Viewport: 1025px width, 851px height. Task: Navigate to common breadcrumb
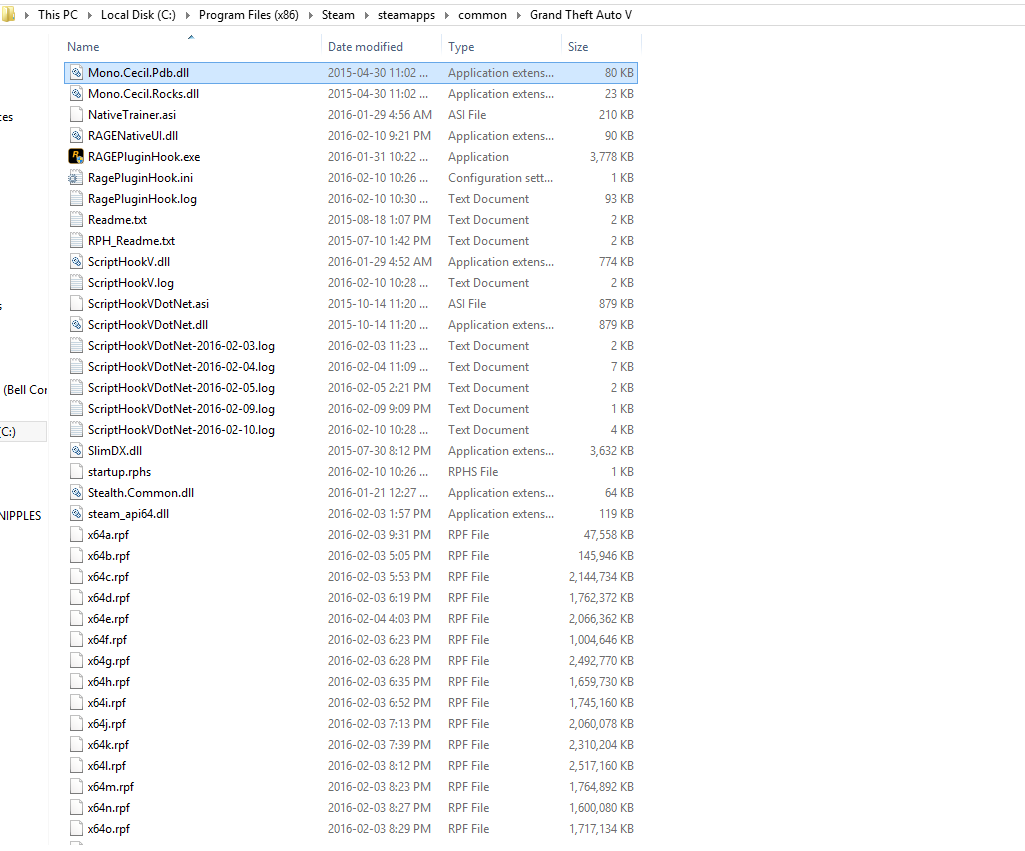tap(482, 14)
